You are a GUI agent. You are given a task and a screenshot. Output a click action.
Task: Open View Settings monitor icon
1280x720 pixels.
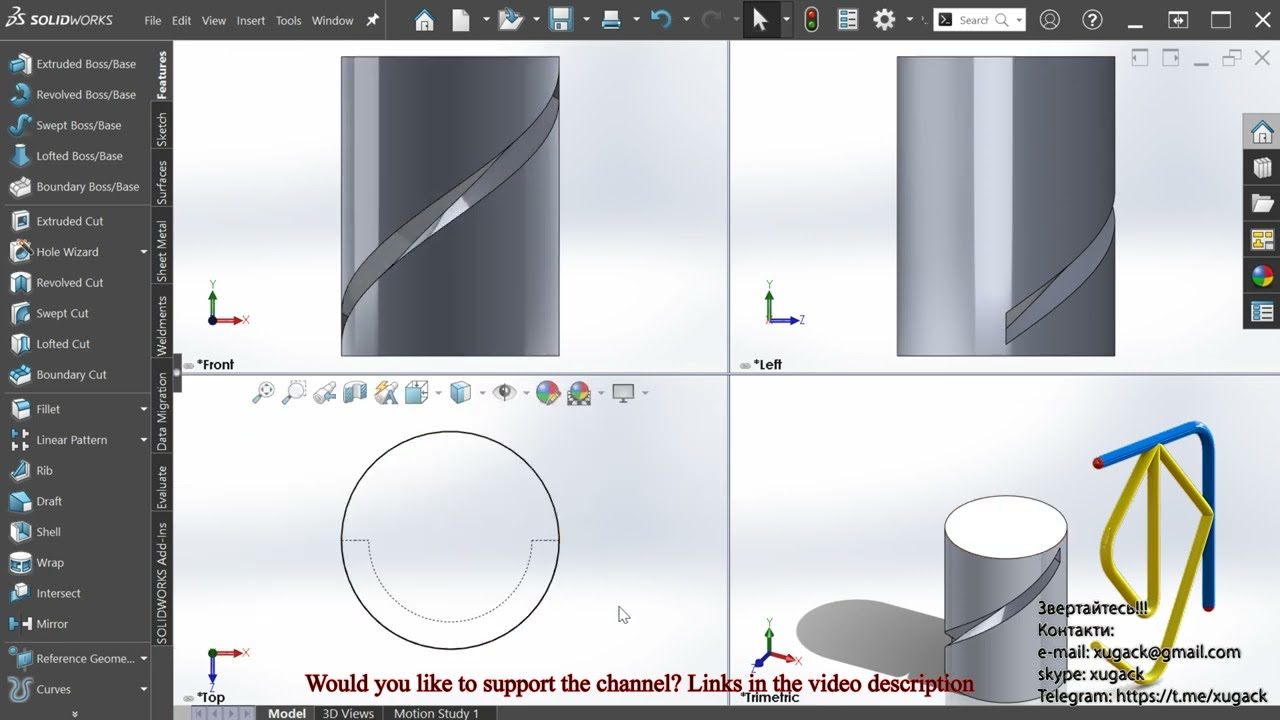(623, 393)
